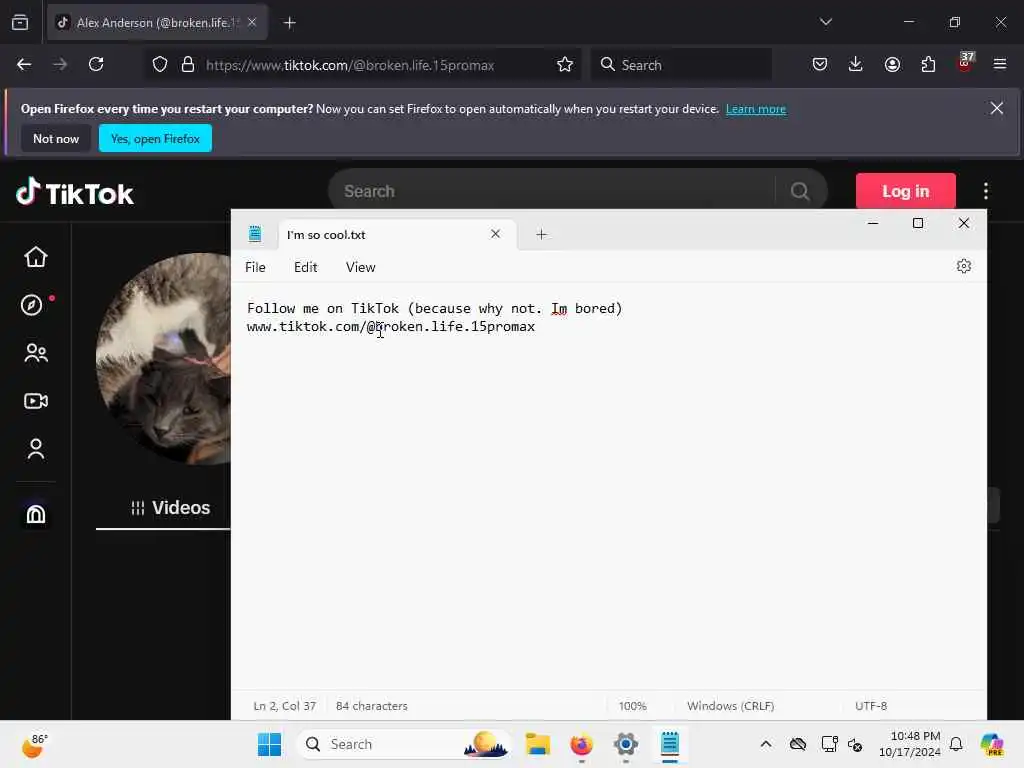This screenshot has width=1024, height=768.
Task: Open Firefox application hamburger menu
Action: (1000, 64)
